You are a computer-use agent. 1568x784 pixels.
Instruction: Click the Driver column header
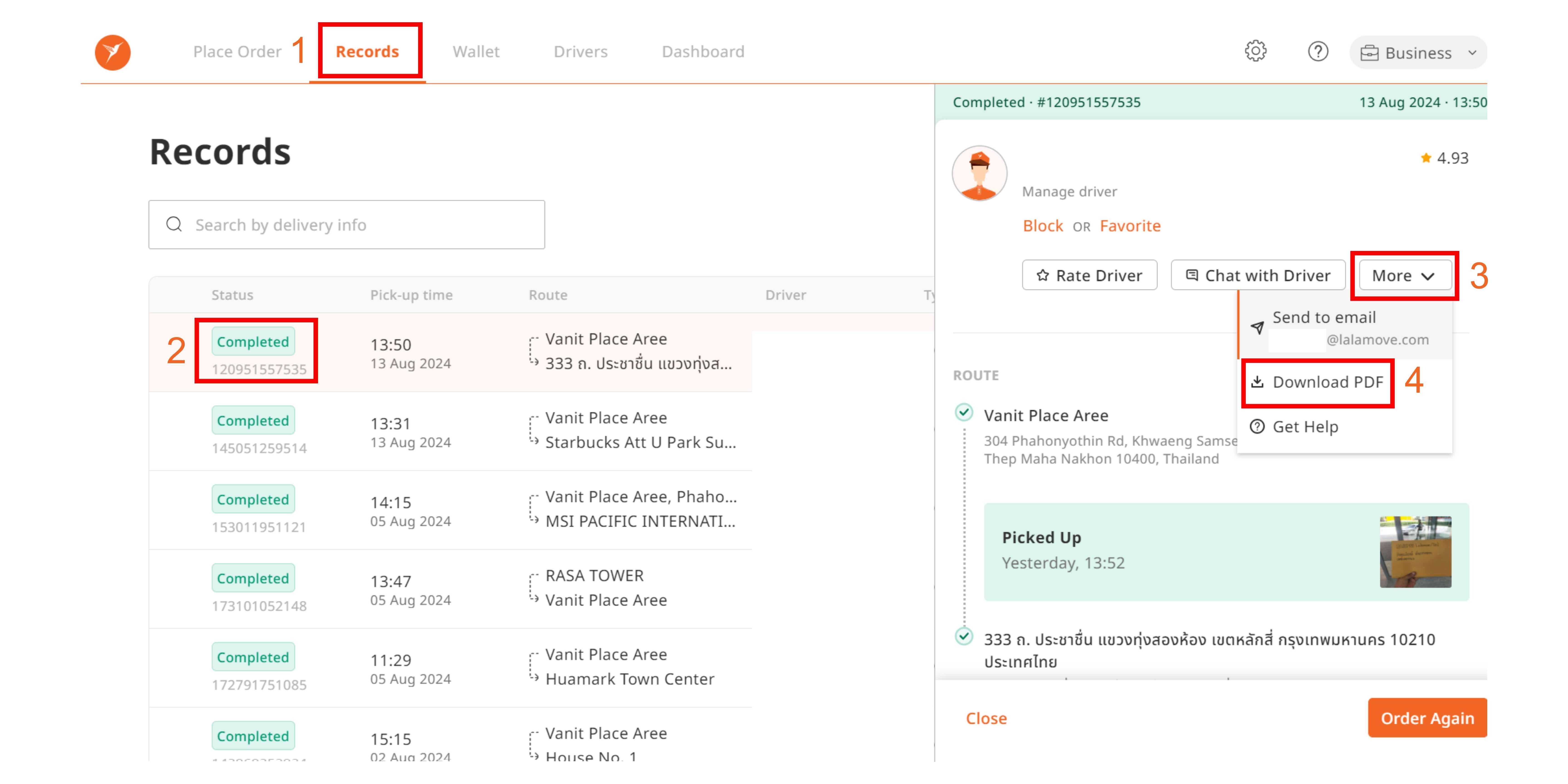point(786,295)
